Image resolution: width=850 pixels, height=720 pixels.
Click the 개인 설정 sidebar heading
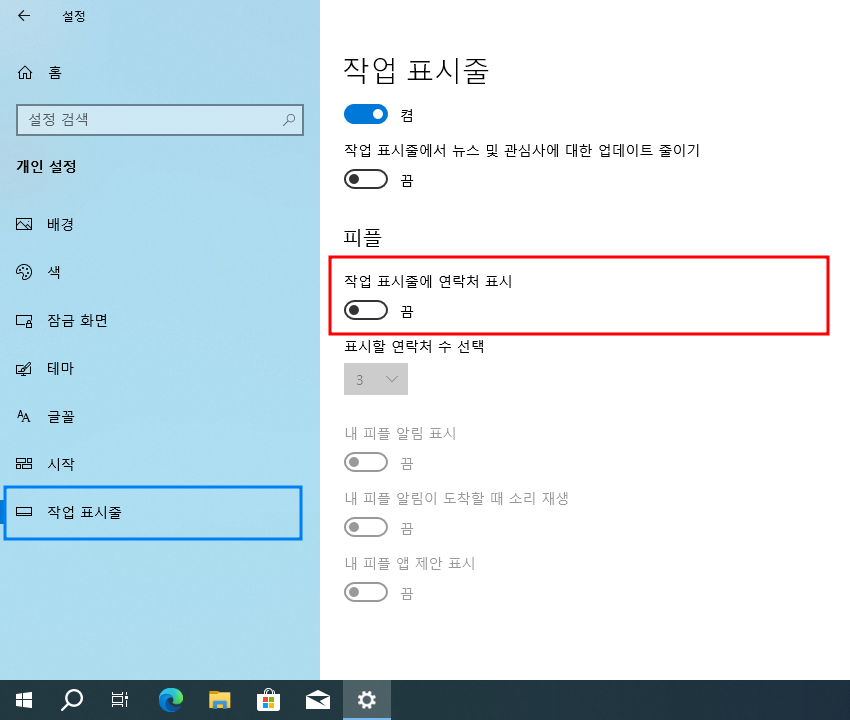point(46,166)
